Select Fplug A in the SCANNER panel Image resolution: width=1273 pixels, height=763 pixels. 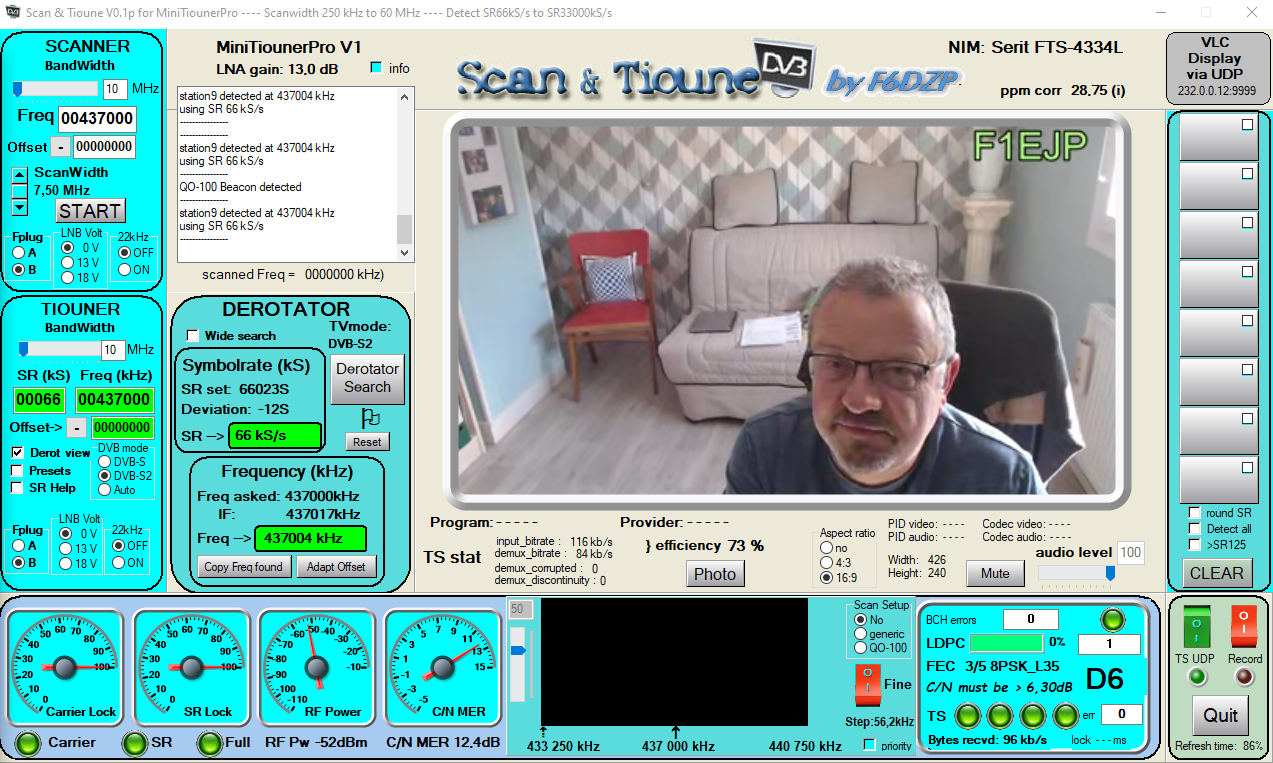(x=17, y=253)
